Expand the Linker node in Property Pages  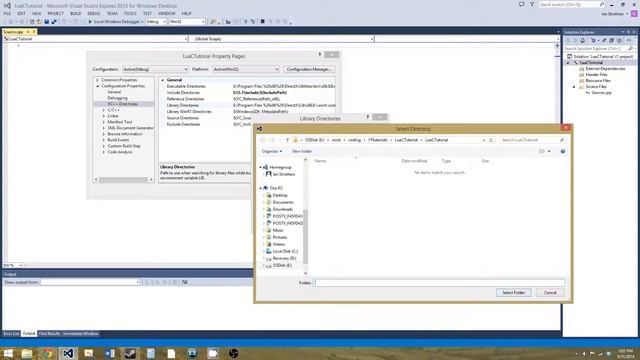(104, 116)
